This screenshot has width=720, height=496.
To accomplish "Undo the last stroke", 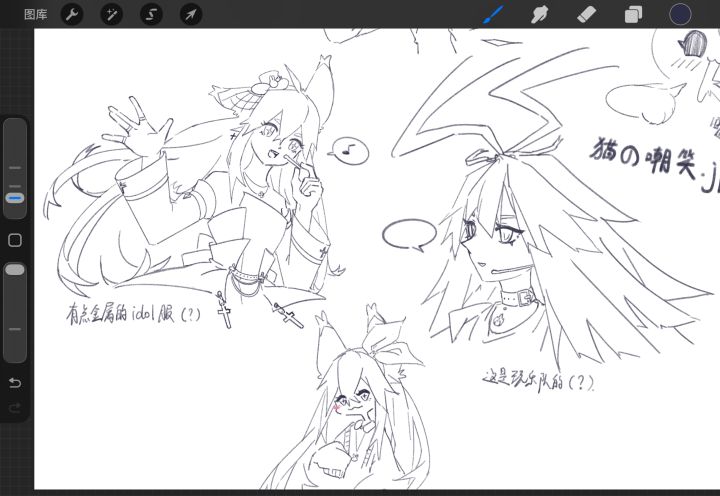I will [x=15, y=383].
